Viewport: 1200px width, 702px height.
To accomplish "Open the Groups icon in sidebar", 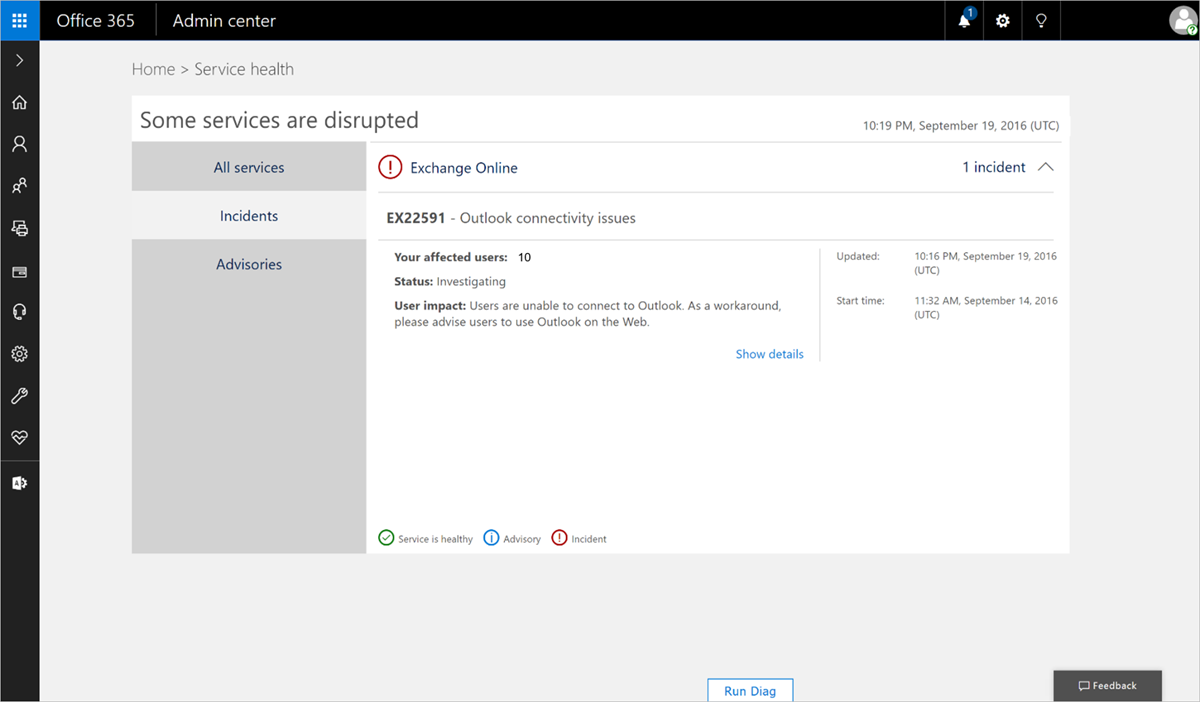I will tap(19, 185).
